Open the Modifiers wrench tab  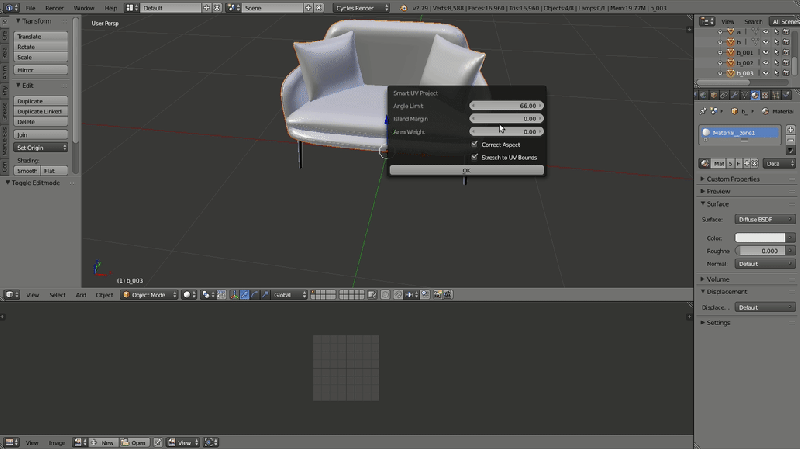[x=735, y=95]
